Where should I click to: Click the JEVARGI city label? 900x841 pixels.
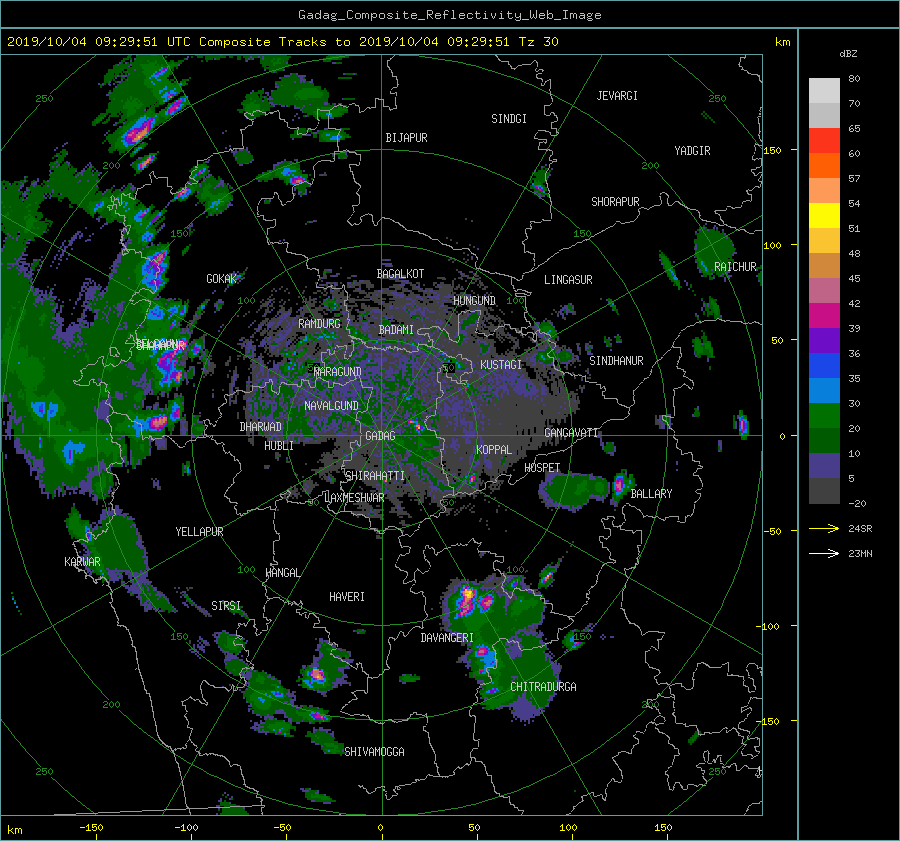pos(617,96)
